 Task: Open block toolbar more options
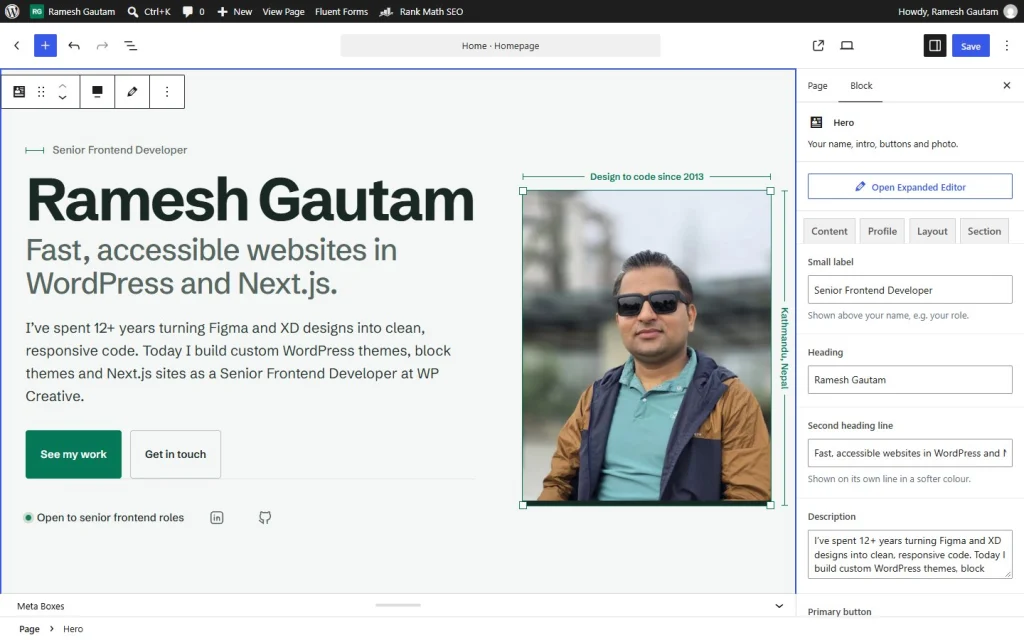click(x=167, y=91)
